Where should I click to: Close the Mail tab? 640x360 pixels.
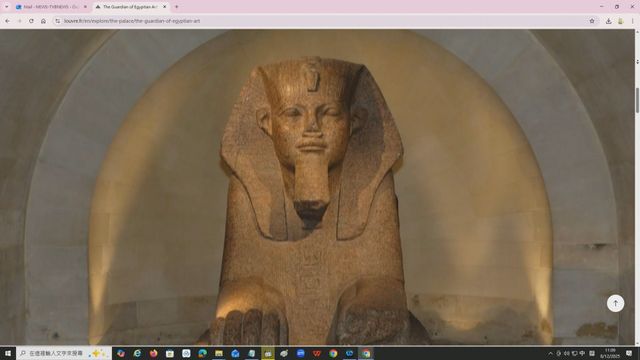85,7
